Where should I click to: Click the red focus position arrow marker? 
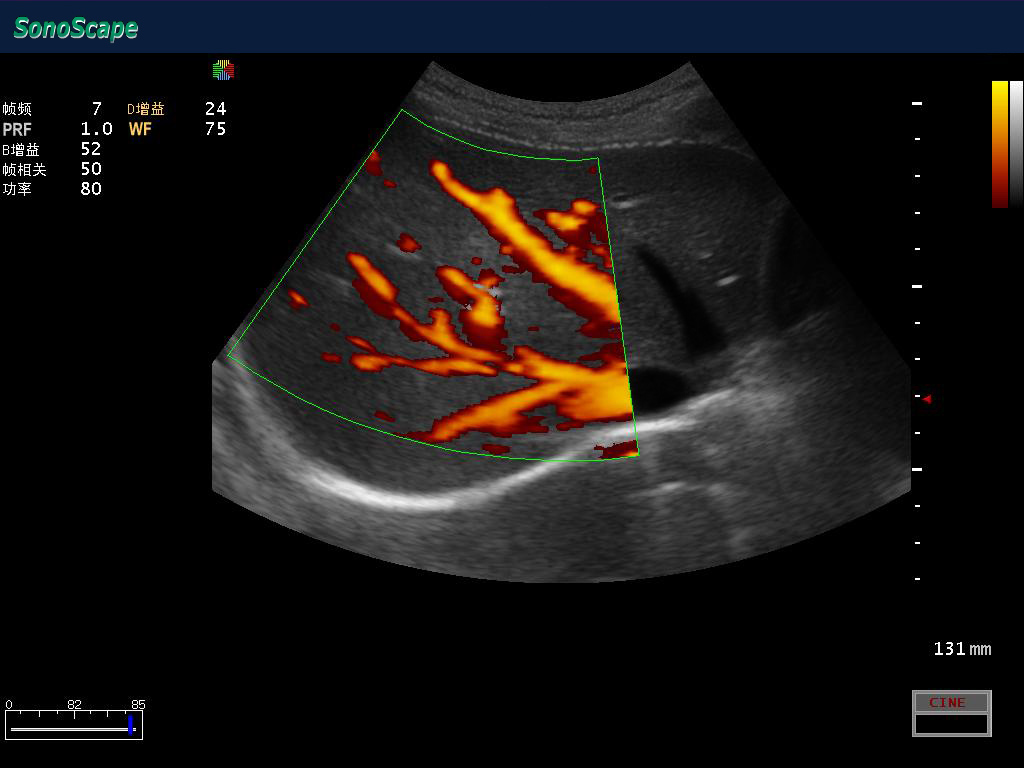point(927,399)
